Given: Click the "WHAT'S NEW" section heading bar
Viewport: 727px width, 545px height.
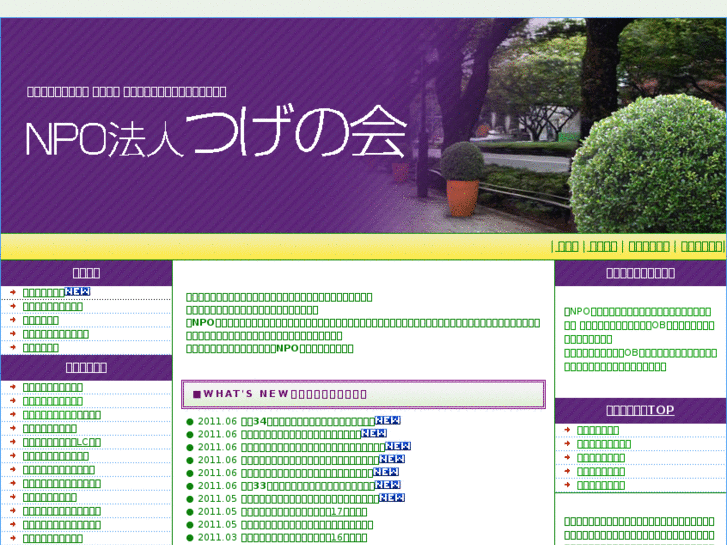Looking at the screenshot, I should coord(363,394).
